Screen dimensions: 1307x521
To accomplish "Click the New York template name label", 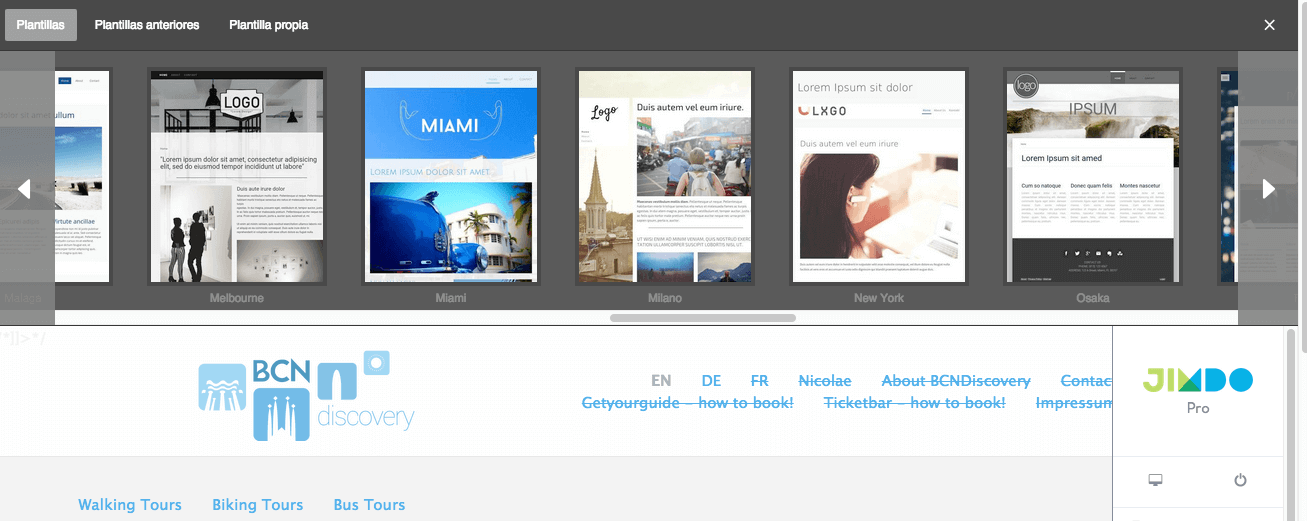I will [x=879, y=298].
